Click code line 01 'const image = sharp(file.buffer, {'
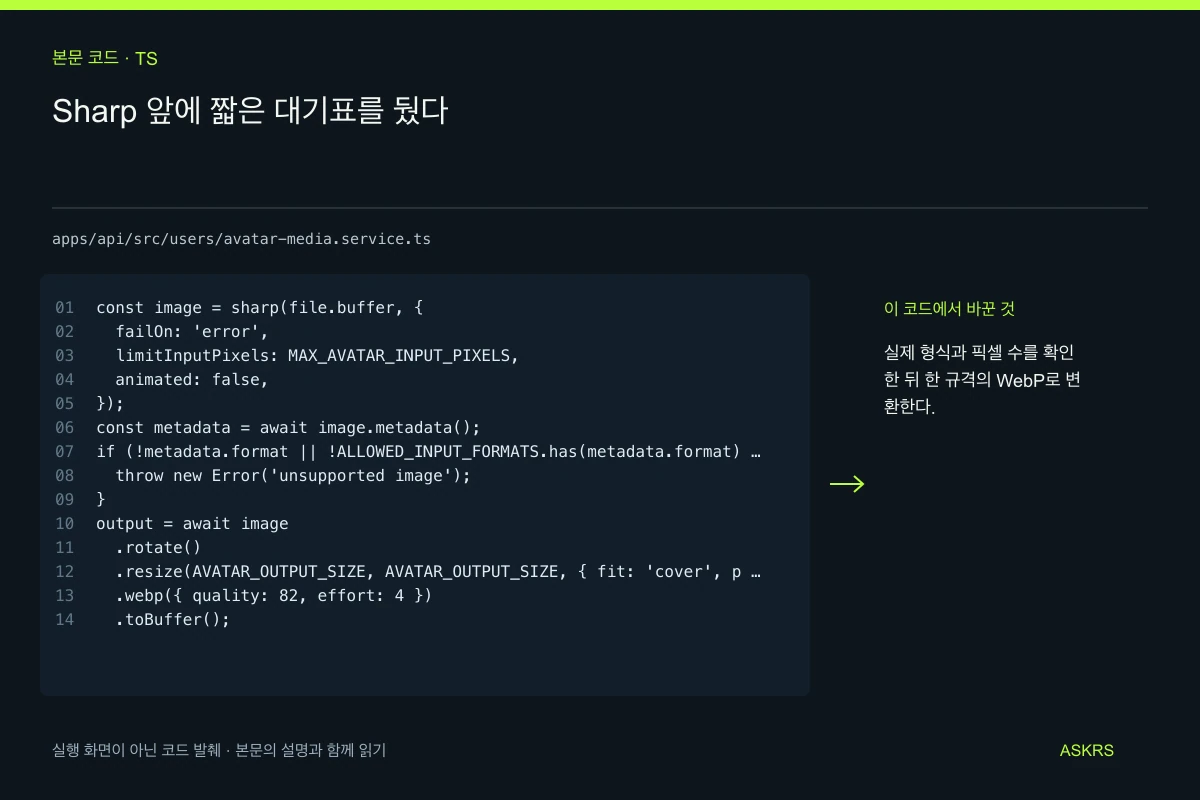Image resolution: width=1200 pixels, height=800 pixels. click(260, 307)
